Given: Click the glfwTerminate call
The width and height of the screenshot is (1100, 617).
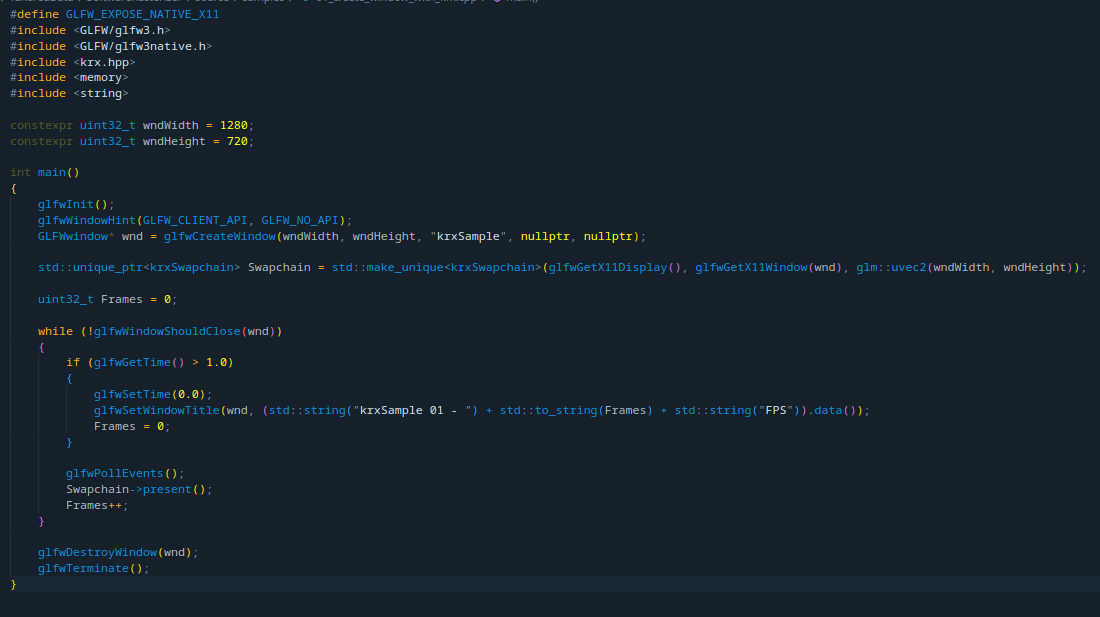Looking at the screenshot, I should 84,568.
